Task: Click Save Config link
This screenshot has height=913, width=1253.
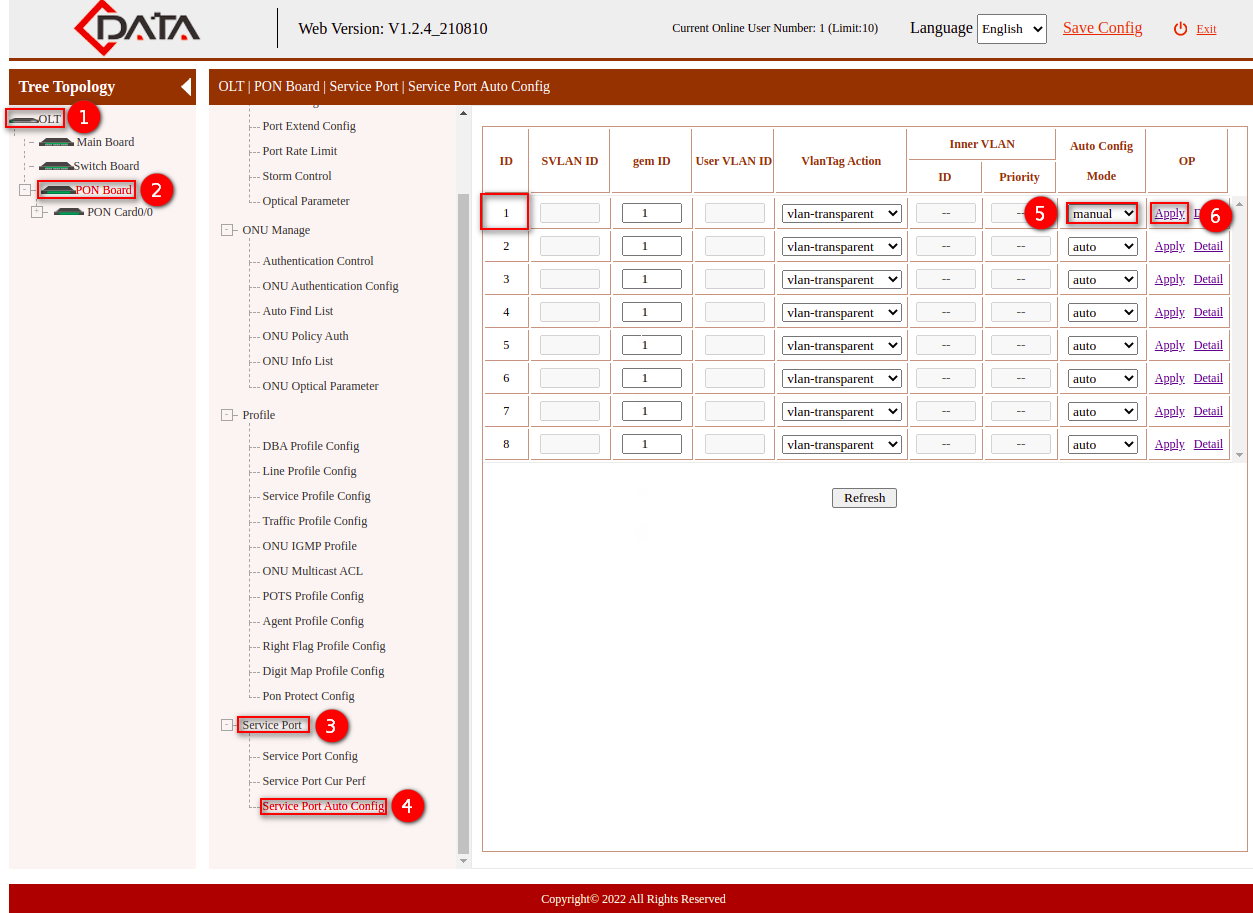Action: point(1102,28)
